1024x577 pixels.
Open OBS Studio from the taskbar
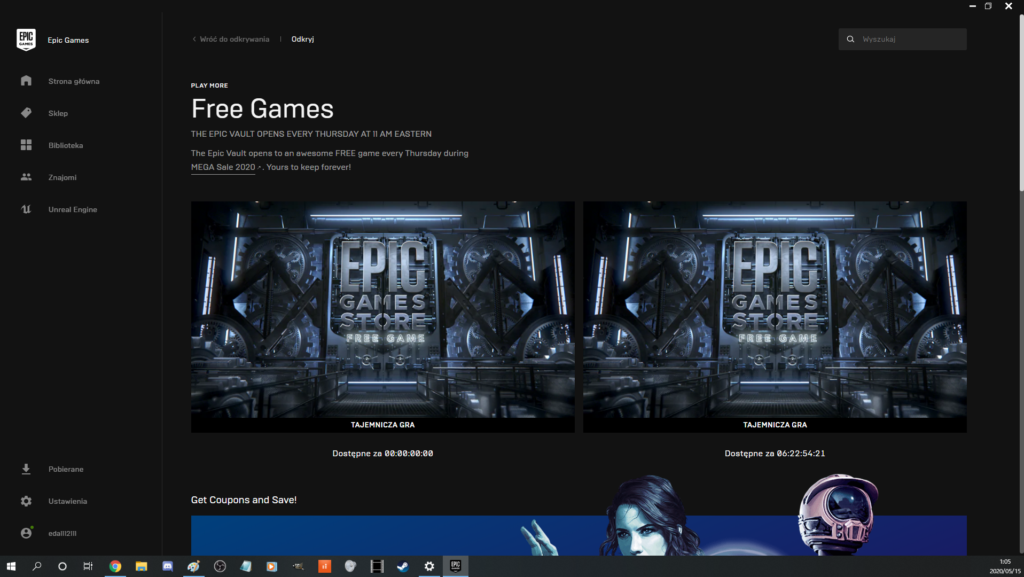pyautogui.click(x=220, y=567)
